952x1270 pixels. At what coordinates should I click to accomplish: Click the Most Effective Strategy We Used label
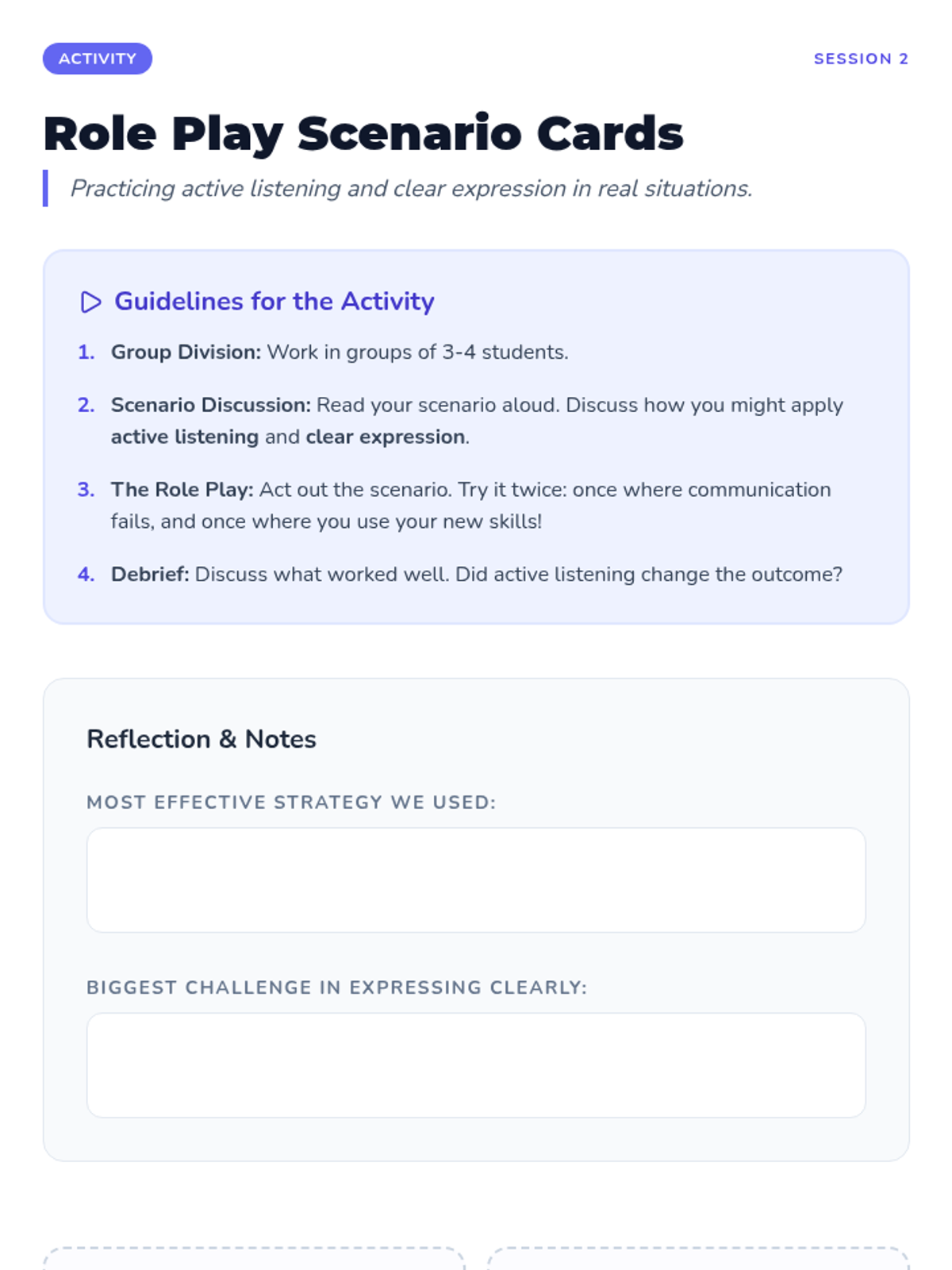291,802
